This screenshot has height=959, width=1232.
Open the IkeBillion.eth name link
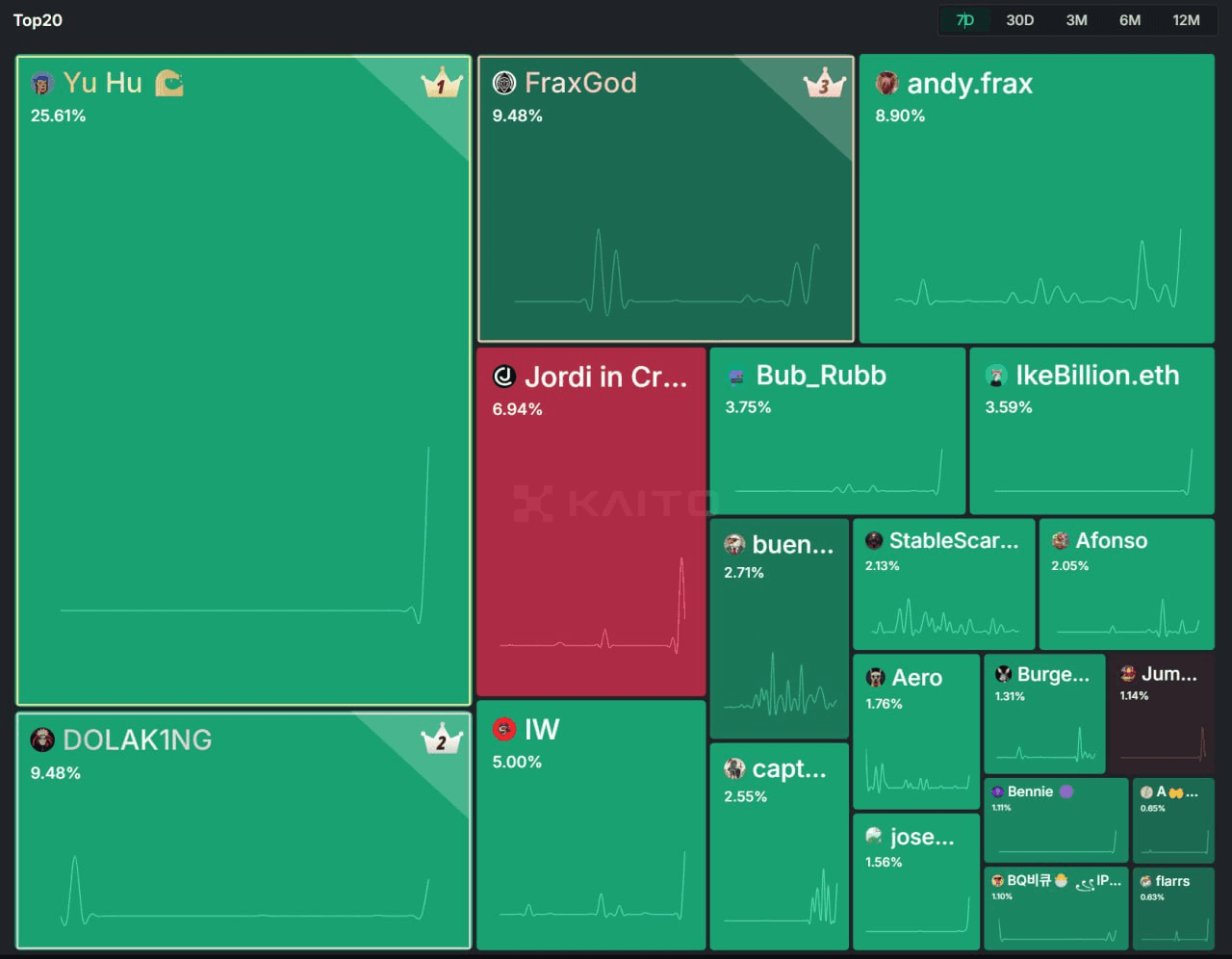click(x=1096, y=376)
